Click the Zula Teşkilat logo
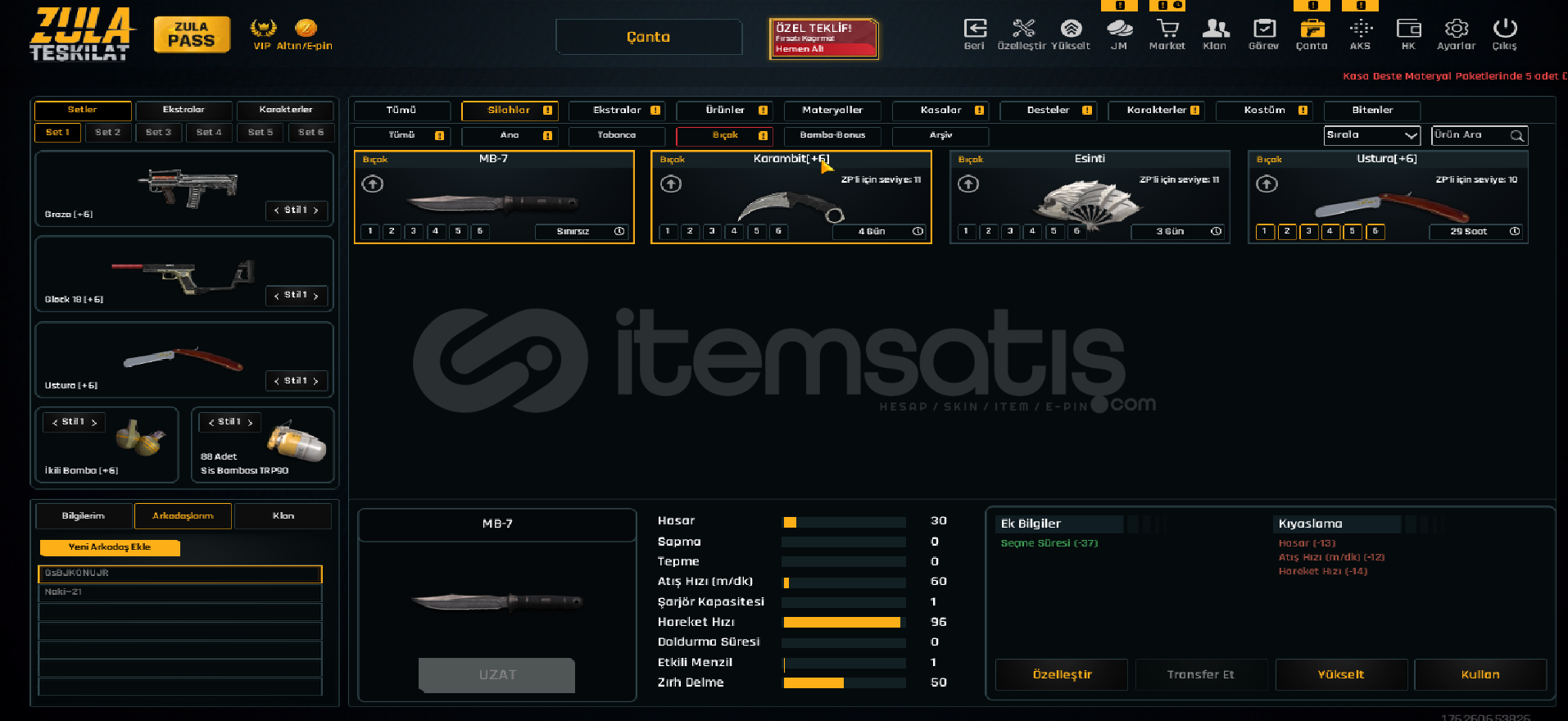 82,34
